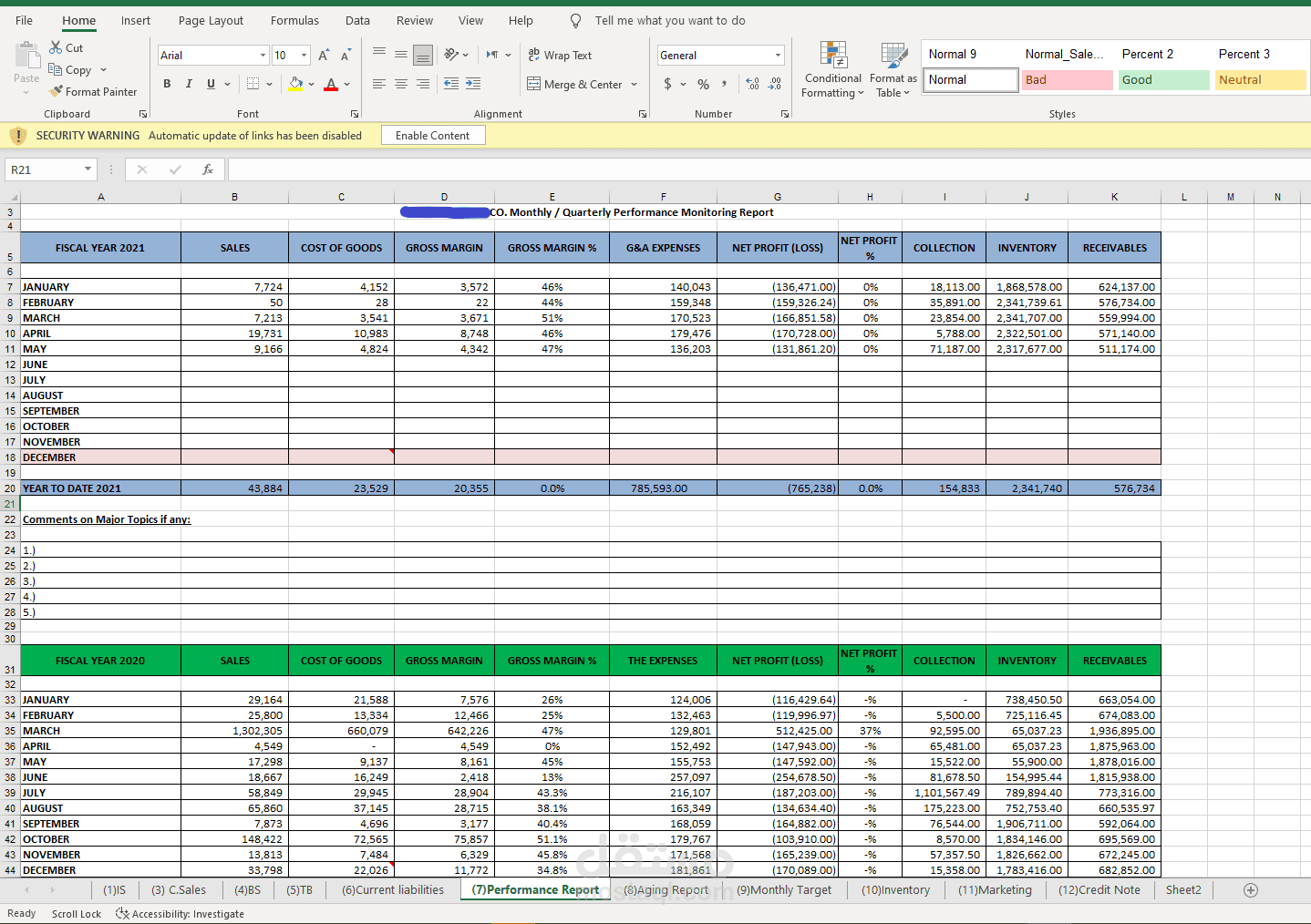
Task: Open the General number format dropdown
Action: (x=778, y=56)
